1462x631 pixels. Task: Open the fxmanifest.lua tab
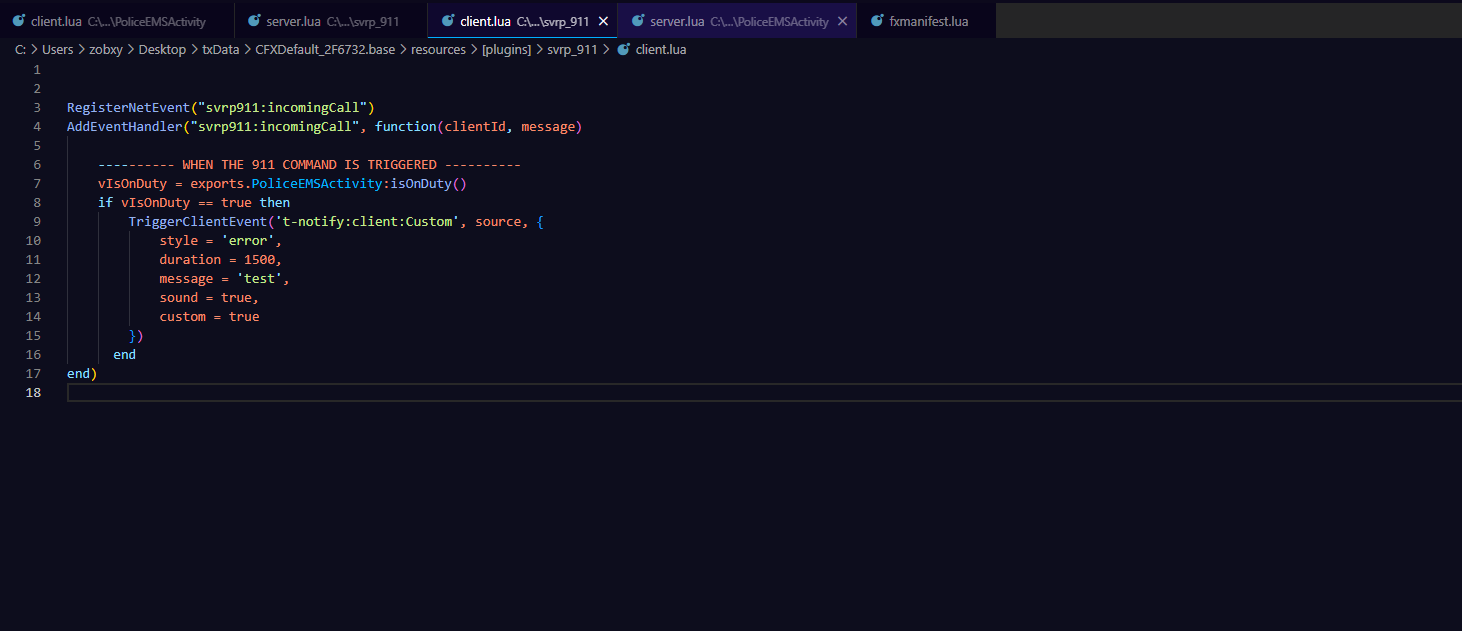928,21
